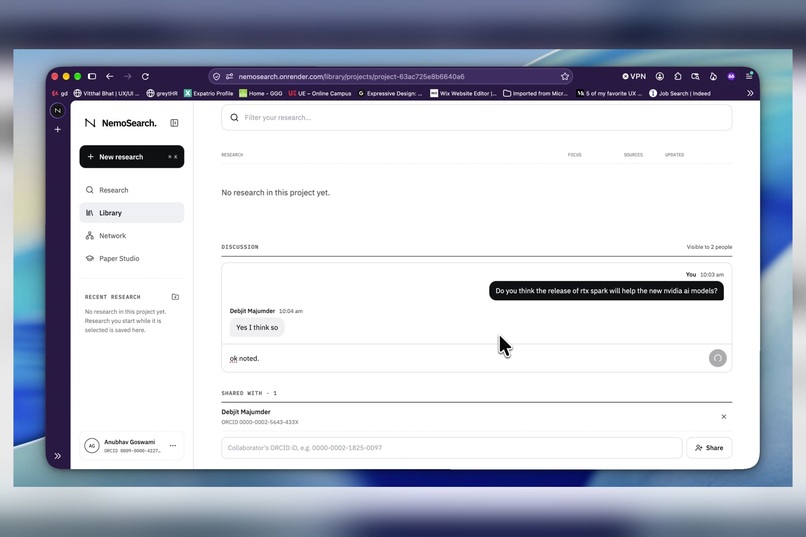This screenshot has width=806, height=537.
Task: Click the search magnifier in filter bar
Action: click(x=234, y=118)
